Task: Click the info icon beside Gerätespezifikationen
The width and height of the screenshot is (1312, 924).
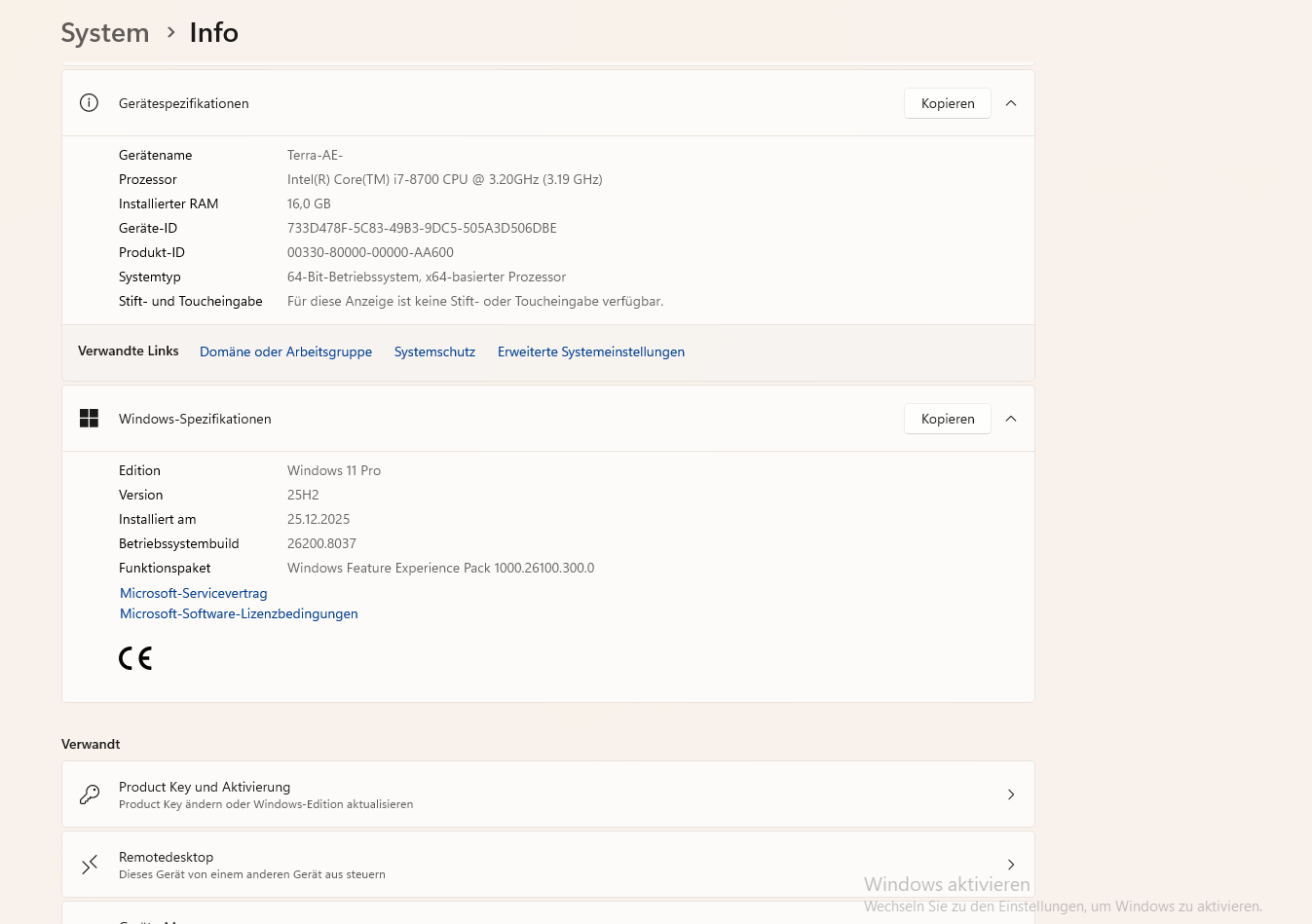Action: [x=89, y=103]
